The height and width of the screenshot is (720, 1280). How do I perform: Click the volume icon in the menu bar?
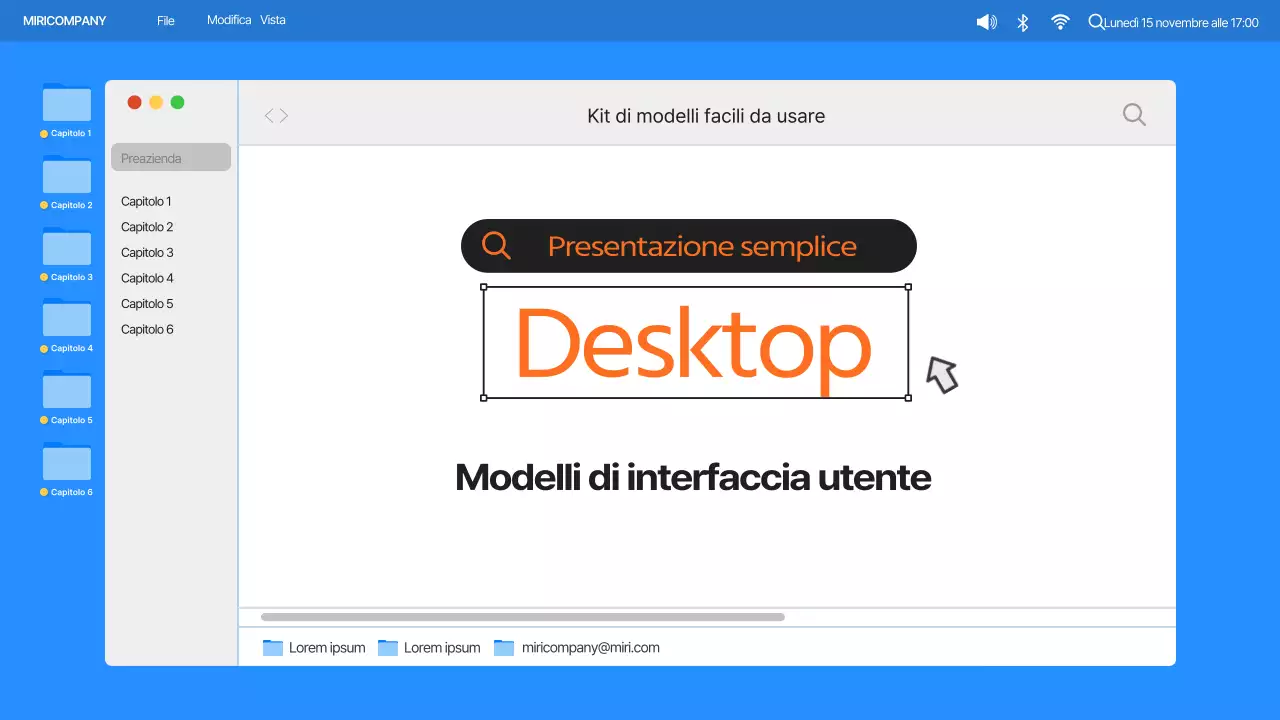(986, 21)
